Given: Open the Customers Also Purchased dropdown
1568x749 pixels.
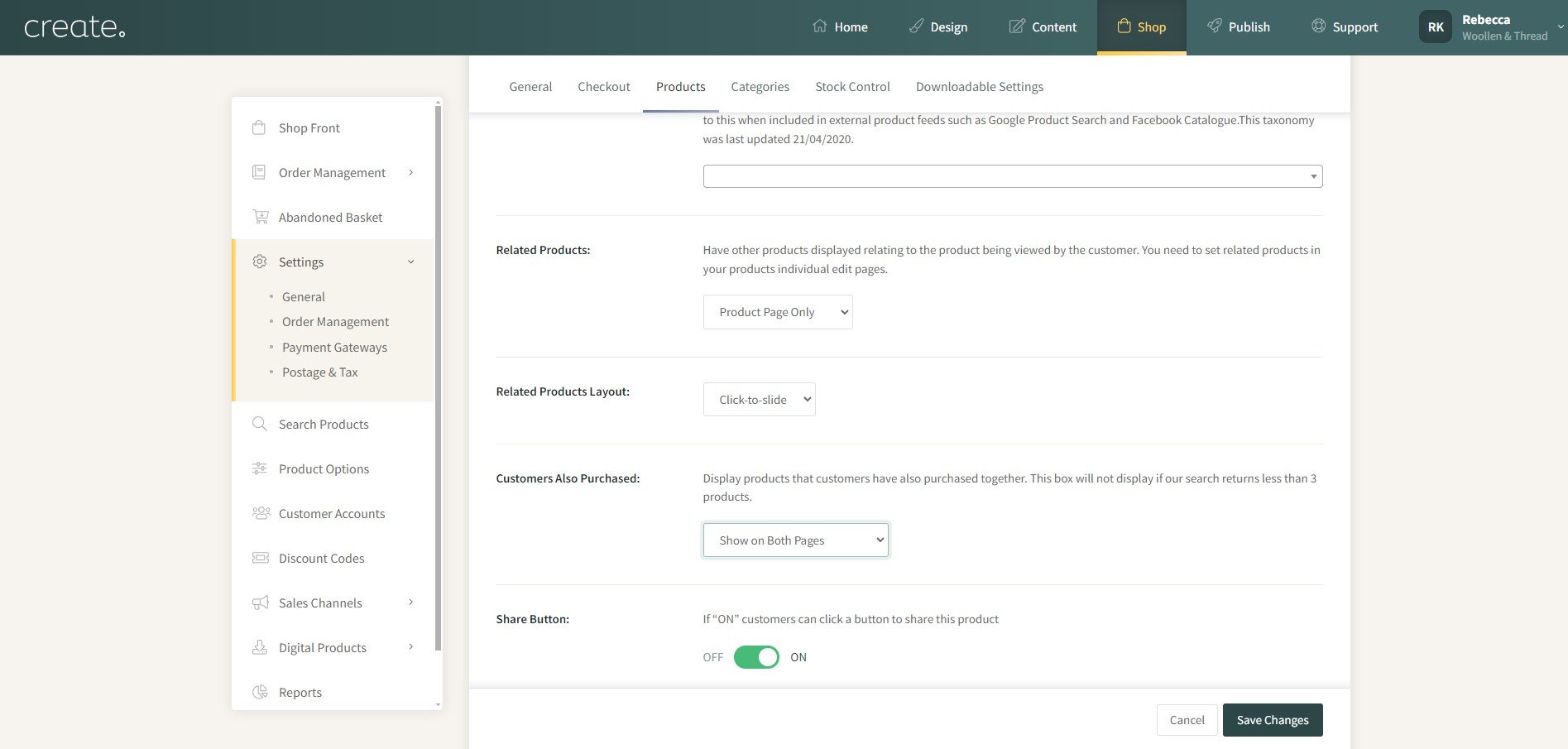Looking at the screenshot, I should point(795,540).
